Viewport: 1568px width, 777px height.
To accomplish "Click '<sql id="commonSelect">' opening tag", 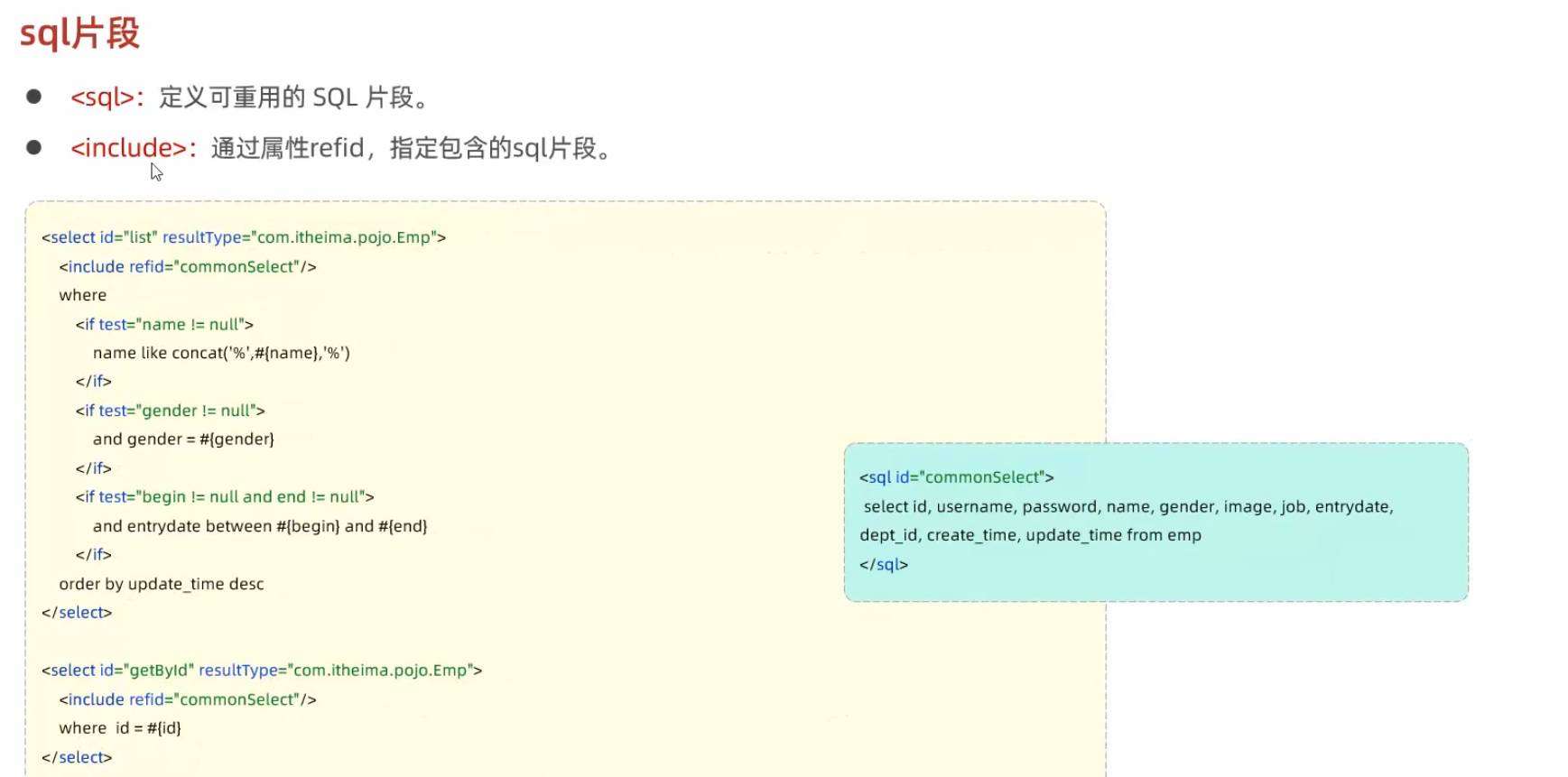I will click(x=957, y=477).
